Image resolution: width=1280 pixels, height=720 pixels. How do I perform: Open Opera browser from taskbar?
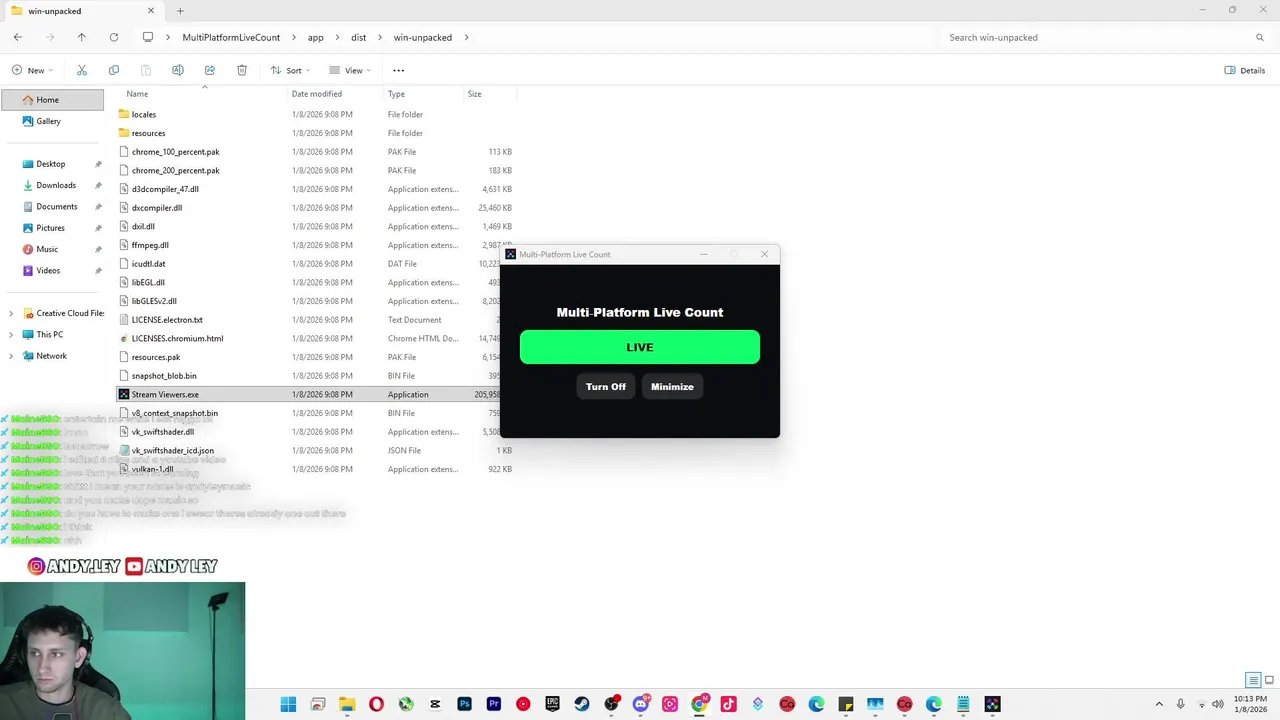pyautogui.click(x=376, y=704)
